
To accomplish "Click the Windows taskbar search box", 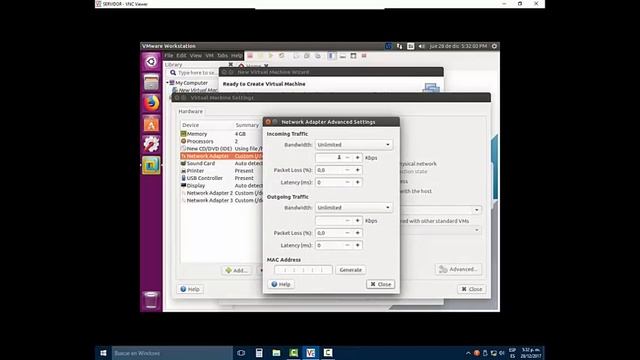I will (172, 353).
